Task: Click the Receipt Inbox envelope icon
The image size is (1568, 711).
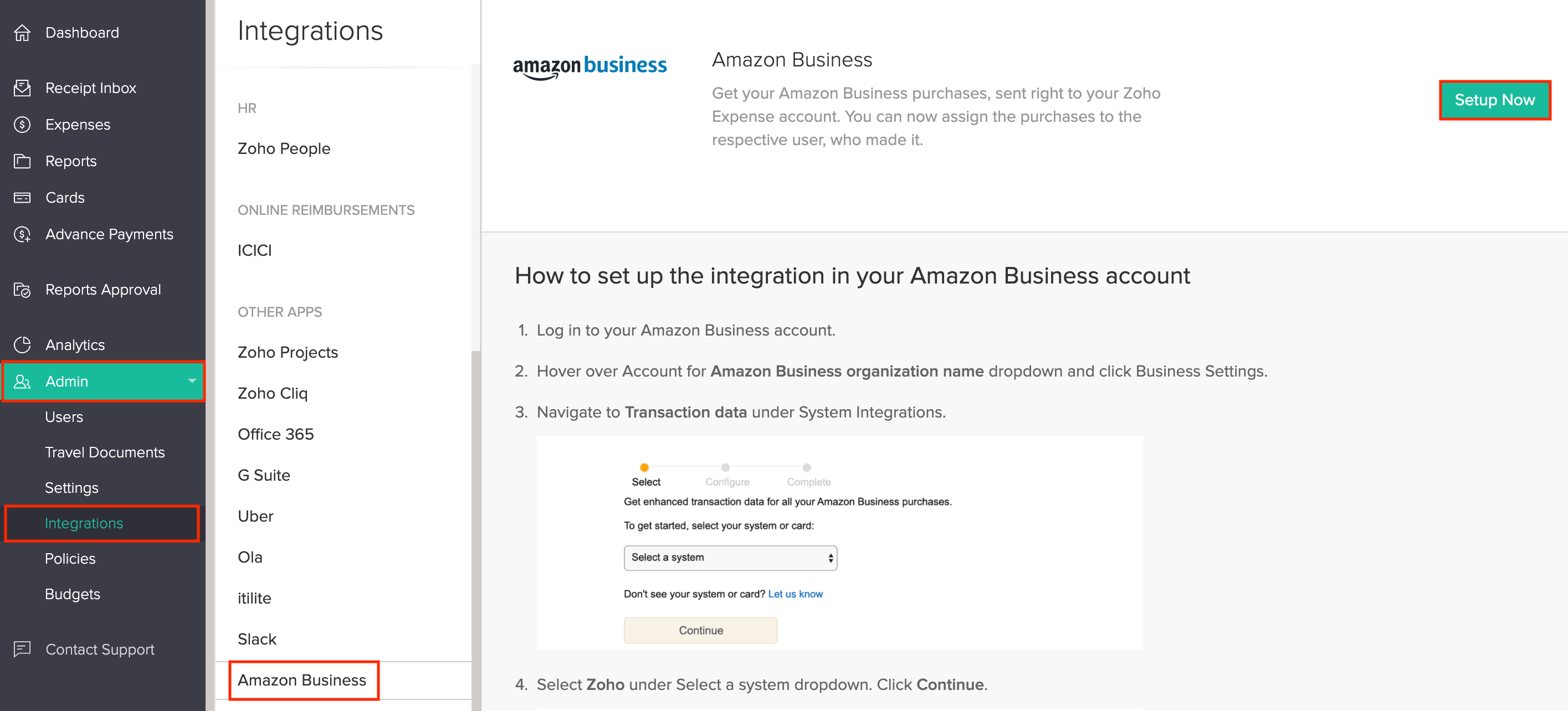Action: tap(22, 88)
